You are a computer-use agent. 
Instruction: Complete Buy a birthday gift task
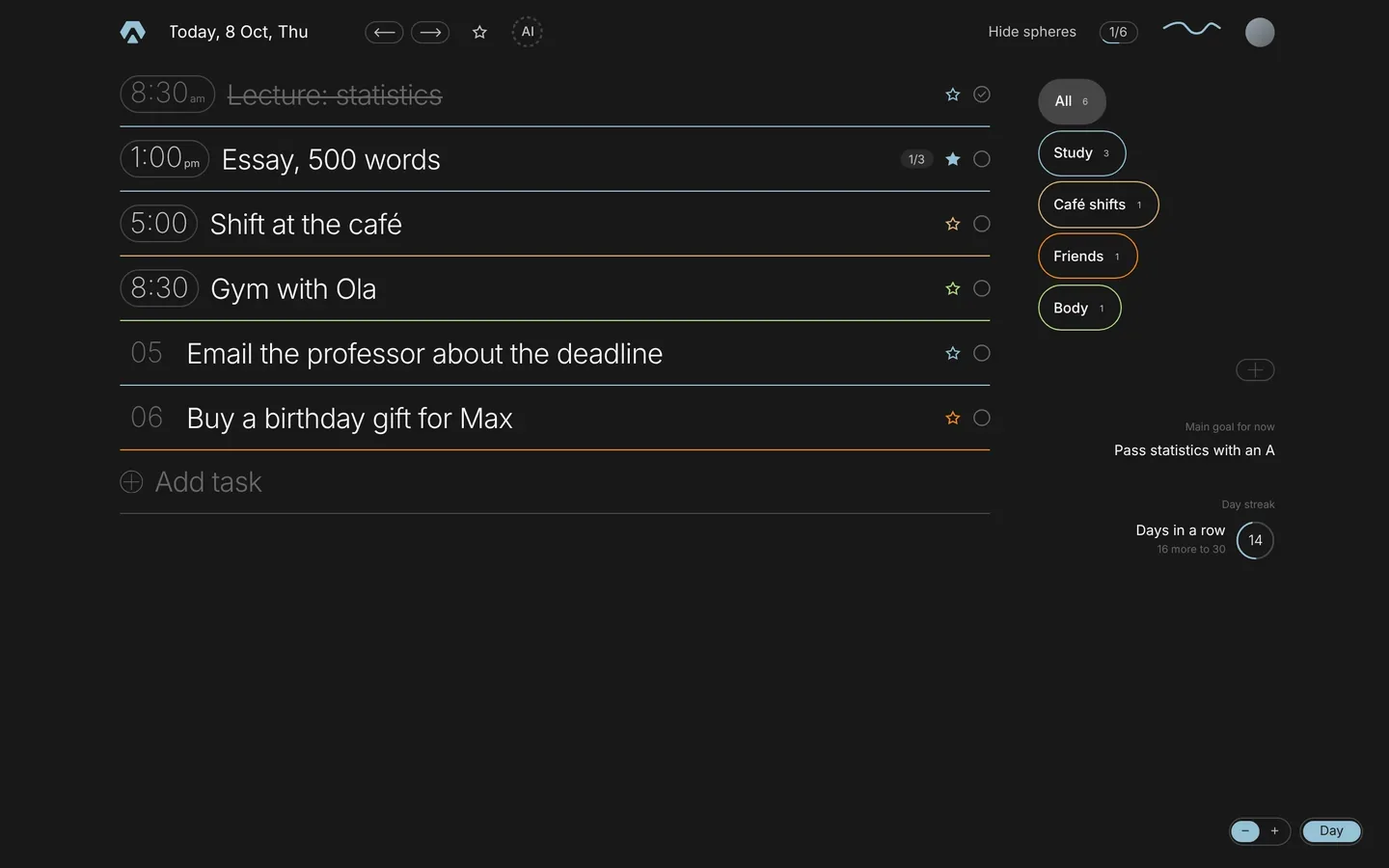[982, 418]
